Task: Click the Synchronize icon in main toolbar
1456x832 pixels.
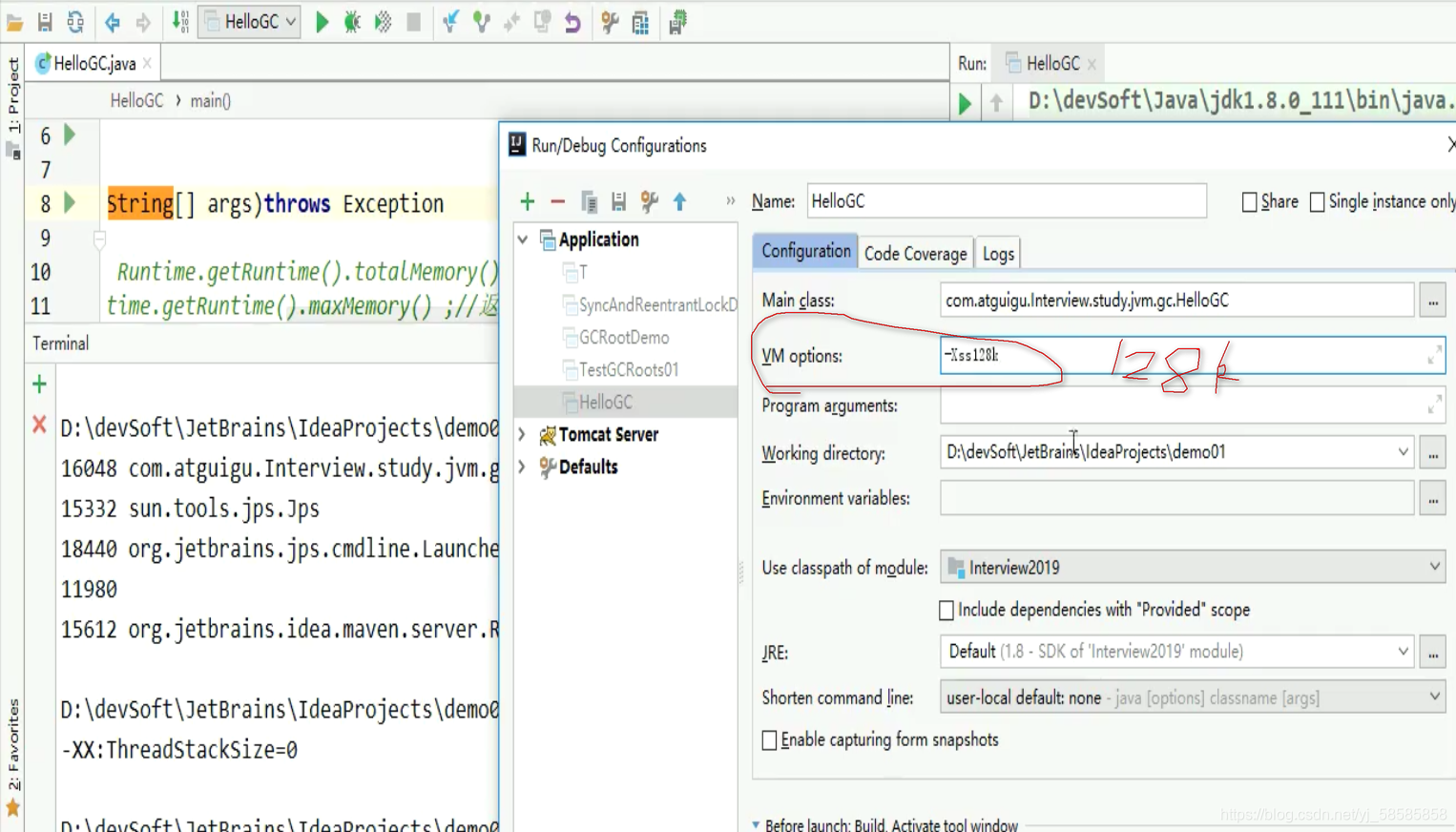Action: tap(75, 22)
